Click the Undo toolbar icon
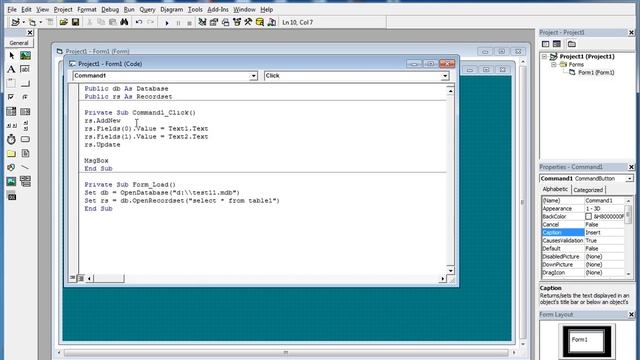 click(139, 22)
